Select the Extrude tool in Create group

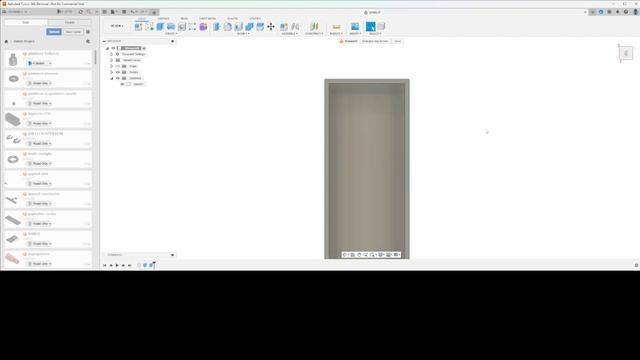pos(160,27)
